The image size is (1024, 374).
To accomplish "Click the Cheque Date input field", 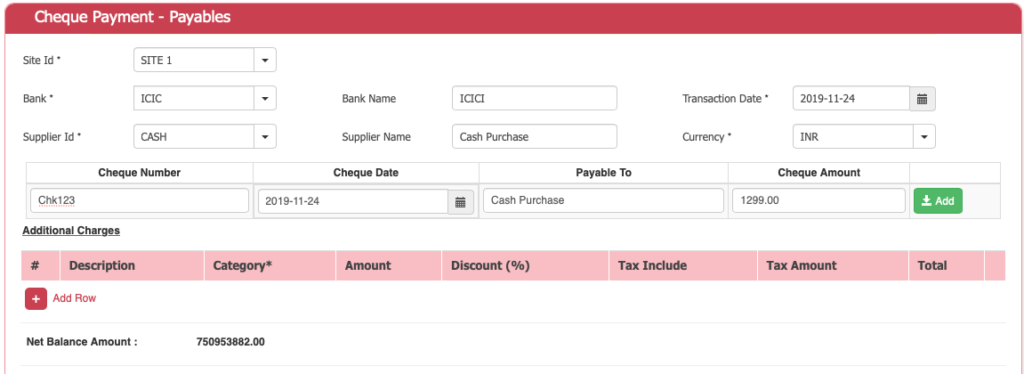I will click(353, 202).
